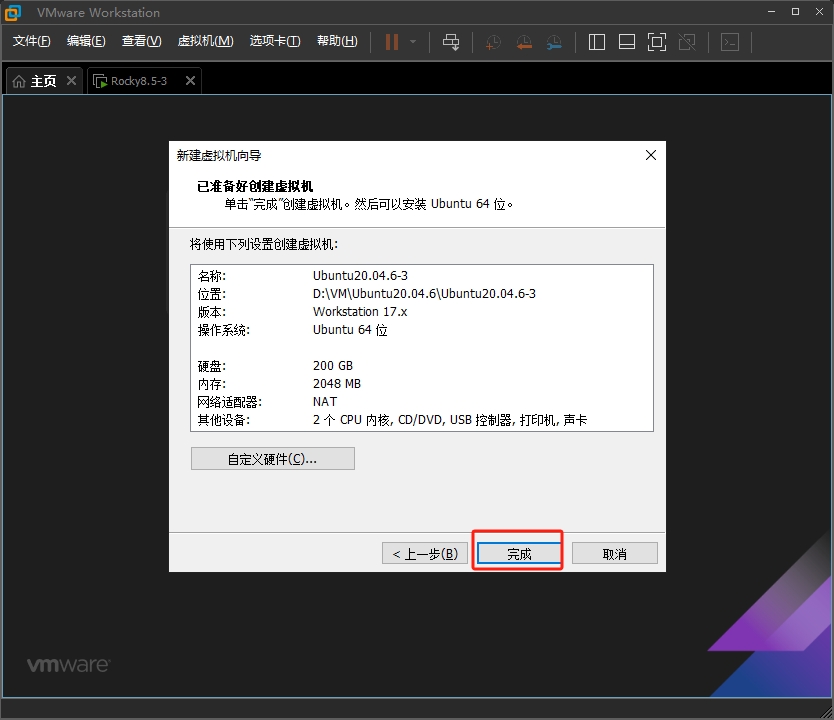Click the 取消 button
834x720 pixels.
(x=615, y=554)
